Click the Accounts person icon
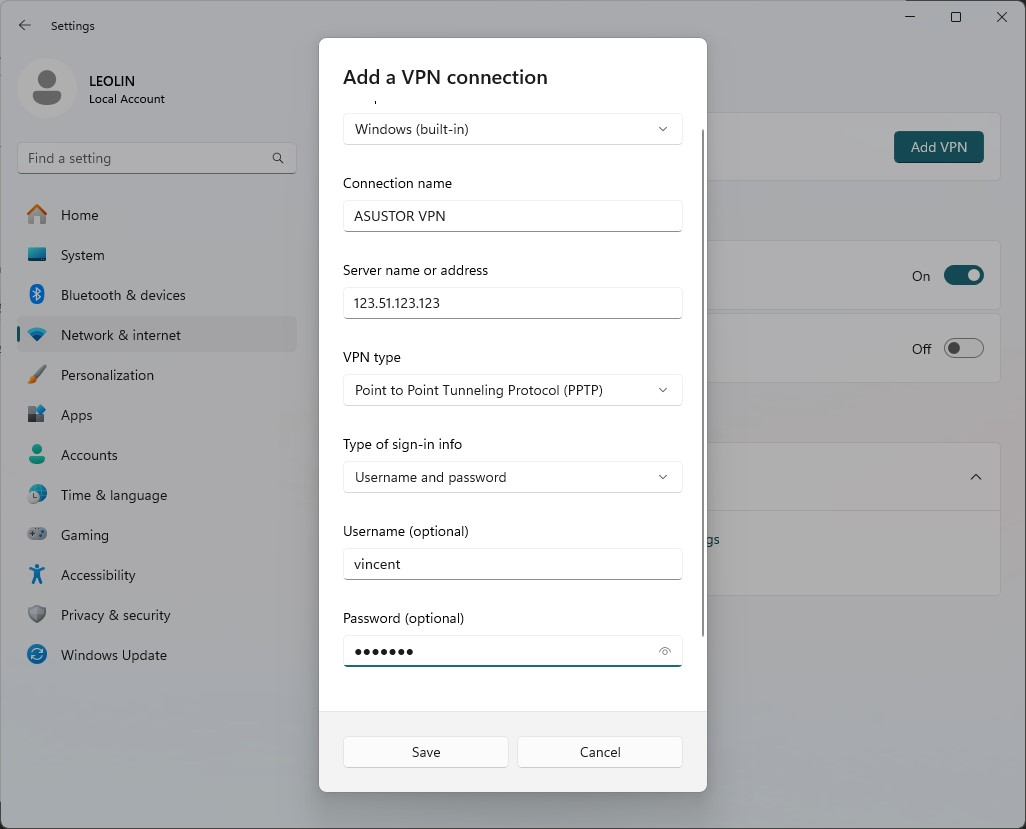Screen dimensions: 1026x829 tap(37, 455)
